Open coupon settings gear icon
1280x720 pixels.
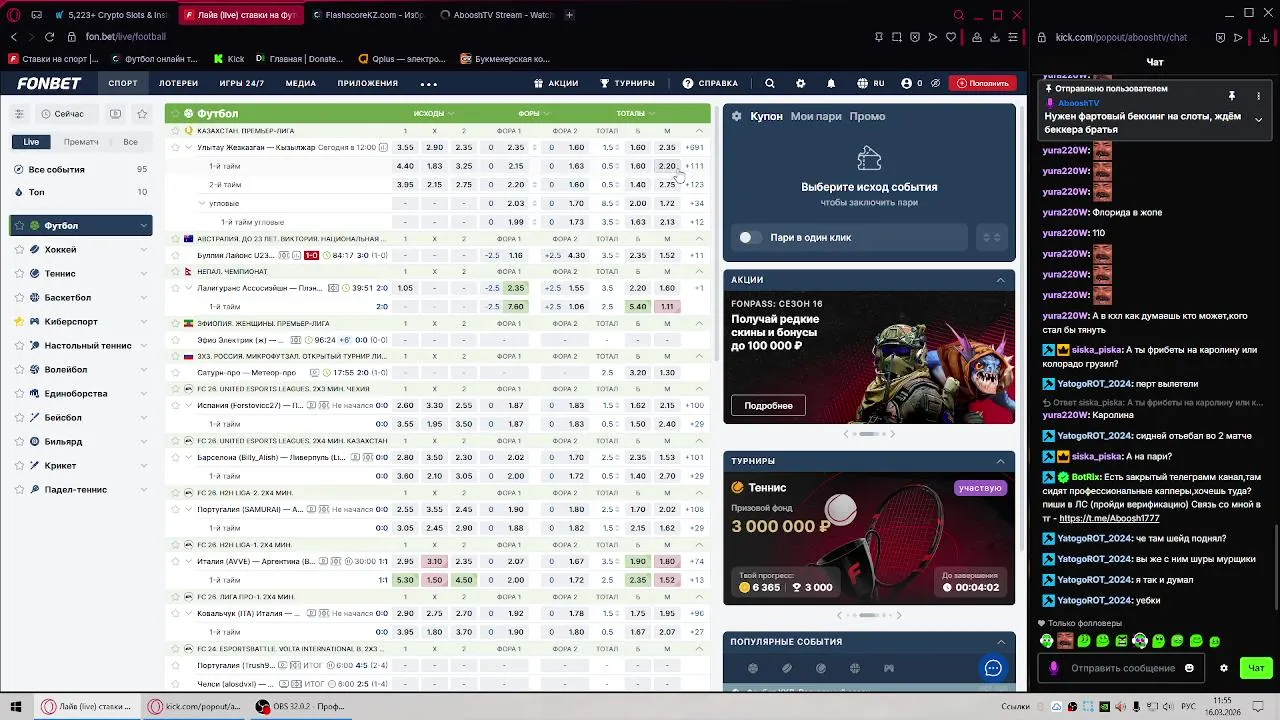coord(737,116)
